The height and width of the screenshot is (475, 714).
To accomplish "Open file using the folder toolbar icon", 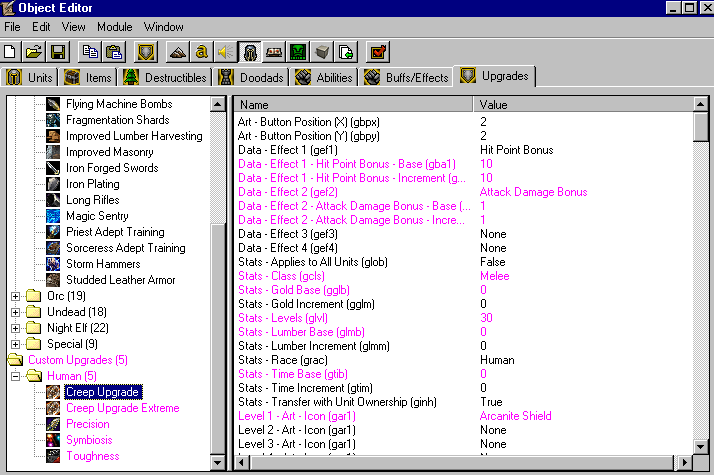I will 34,52.
